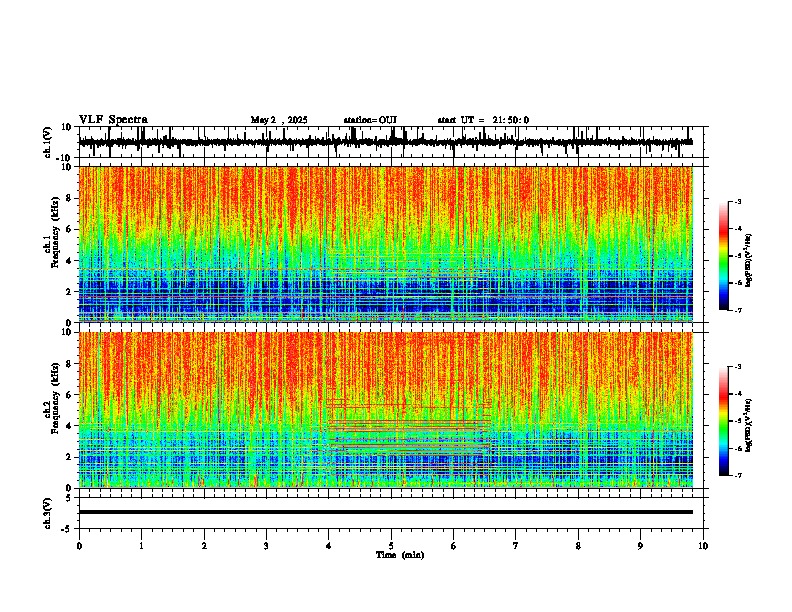The image size is (792, 612).
Task: Select the date text "May 2 , 2025"
Action: pos(279,120)
